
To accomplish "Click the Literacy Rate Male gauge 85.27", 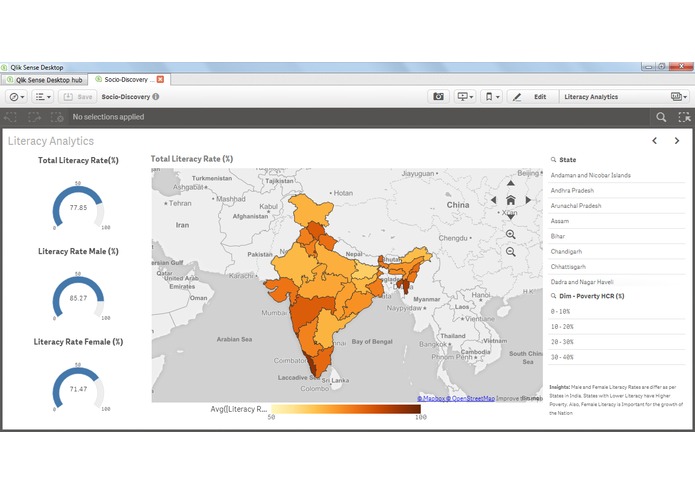I will tap(78, 297).
